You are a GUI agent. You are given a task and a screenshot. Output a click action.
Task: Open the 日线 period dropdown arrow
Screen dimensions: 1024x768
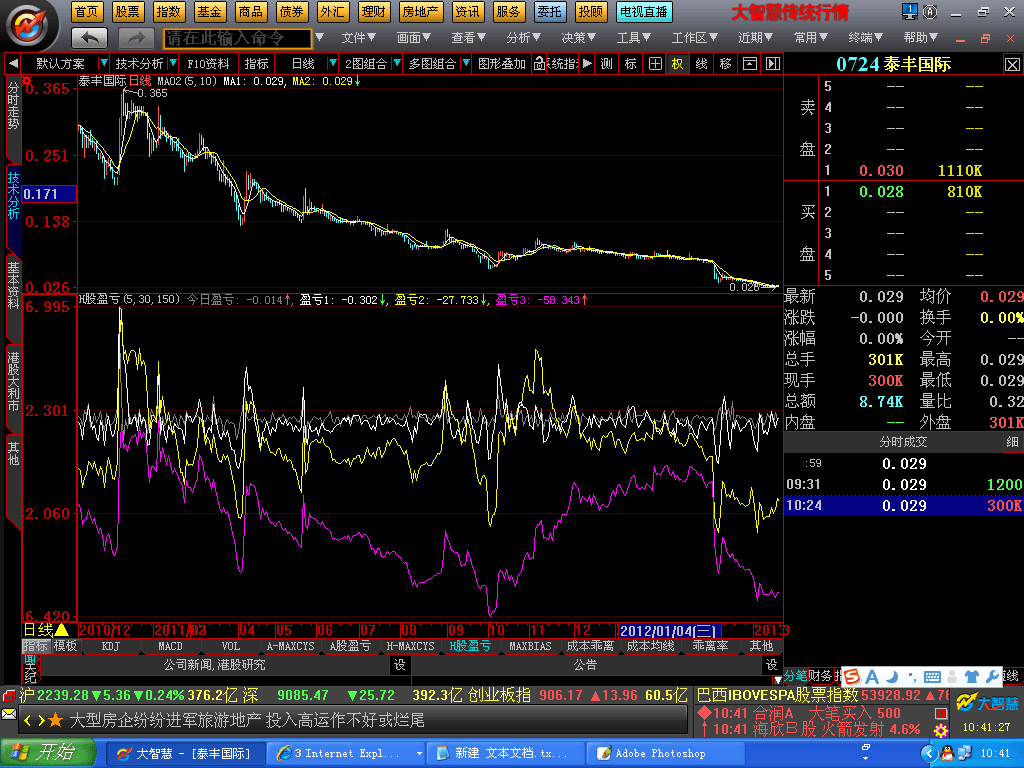[332, 63]
